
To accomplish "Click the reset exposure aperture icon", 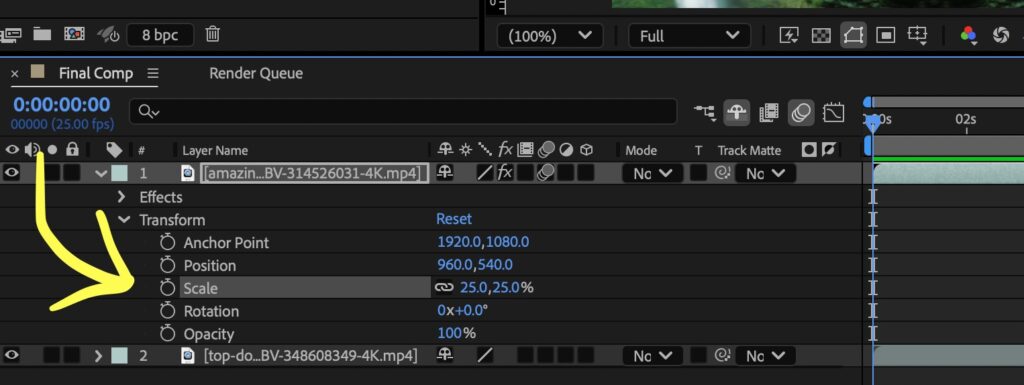I will coord(1000,35).
